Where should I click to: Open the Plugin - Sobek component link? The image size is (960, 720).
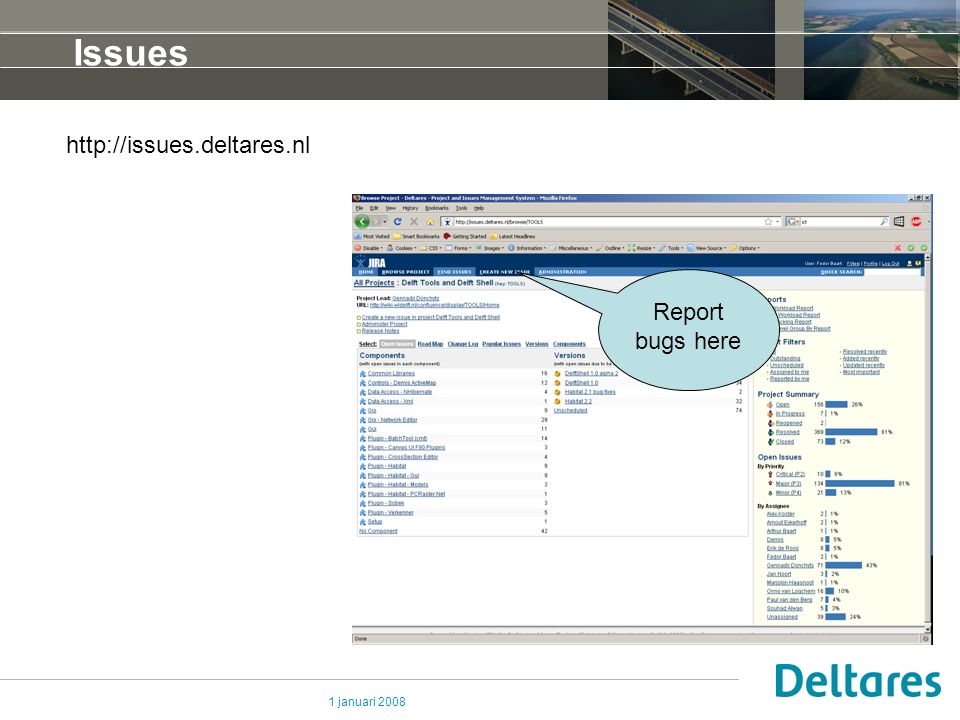(x=386, y=503)
